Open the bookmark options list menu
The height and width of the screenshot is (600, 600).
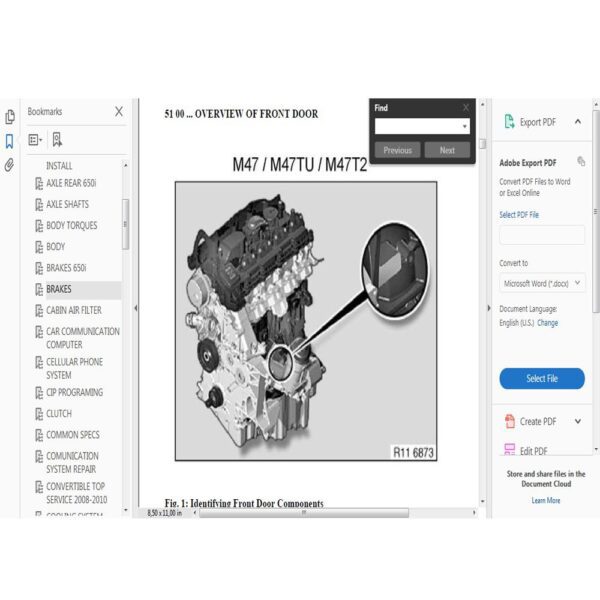(35, 140)
